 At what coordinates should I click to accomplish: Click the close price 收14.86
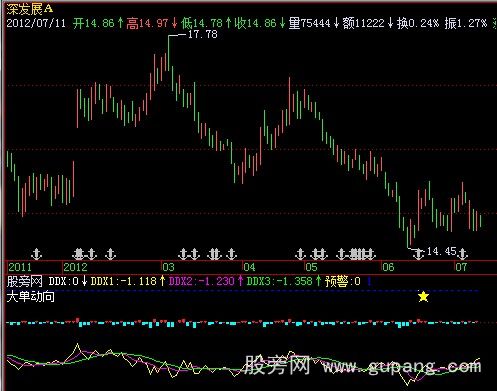coord(255,23)
